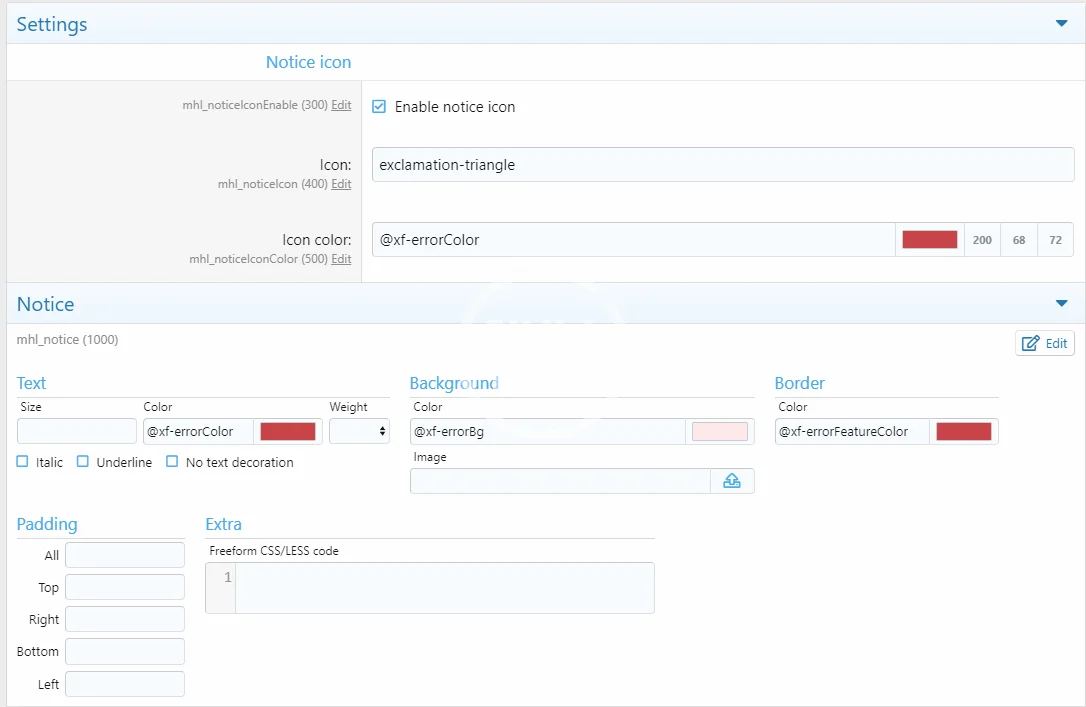Click the Background image upload icon
Image resolution: width=1086 pixels, height=707 pixels.
(x=732, y=481)
